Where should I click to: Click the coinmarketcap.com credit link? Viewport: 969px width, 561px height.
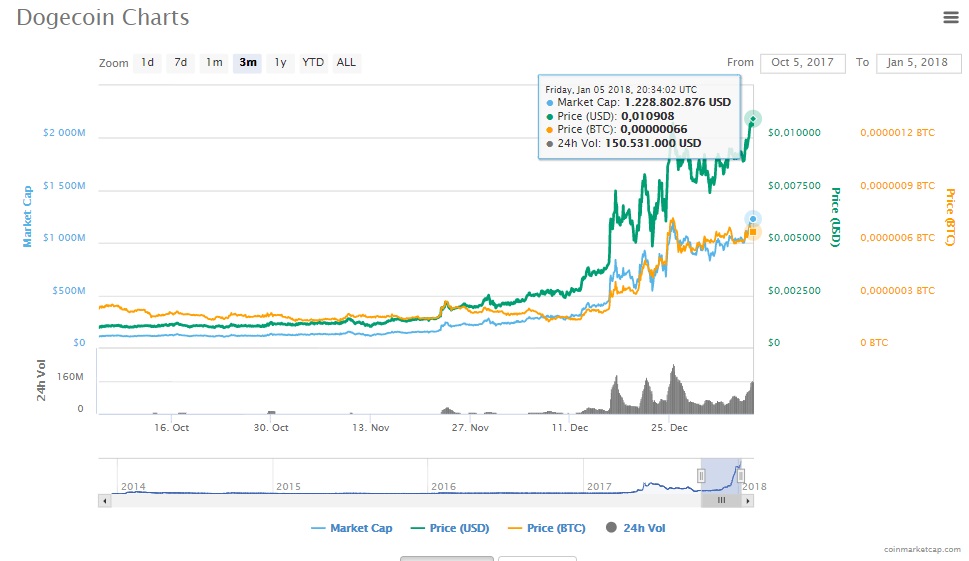[x=922, y=549]
